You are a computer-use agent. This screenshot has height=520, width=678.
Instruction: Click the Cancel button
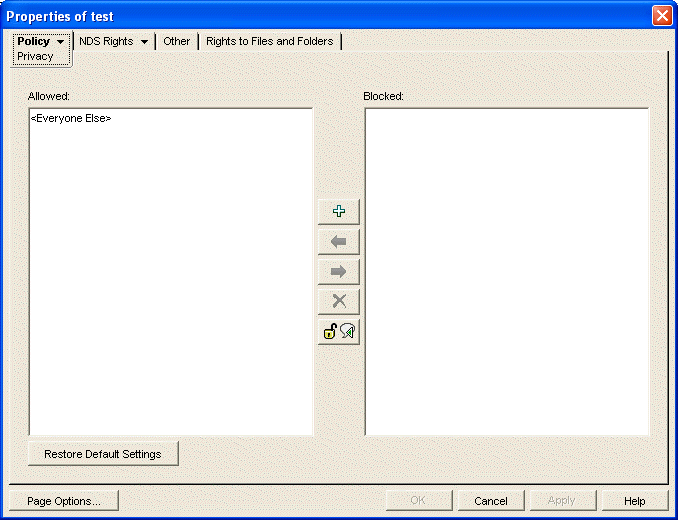point(491,501)
